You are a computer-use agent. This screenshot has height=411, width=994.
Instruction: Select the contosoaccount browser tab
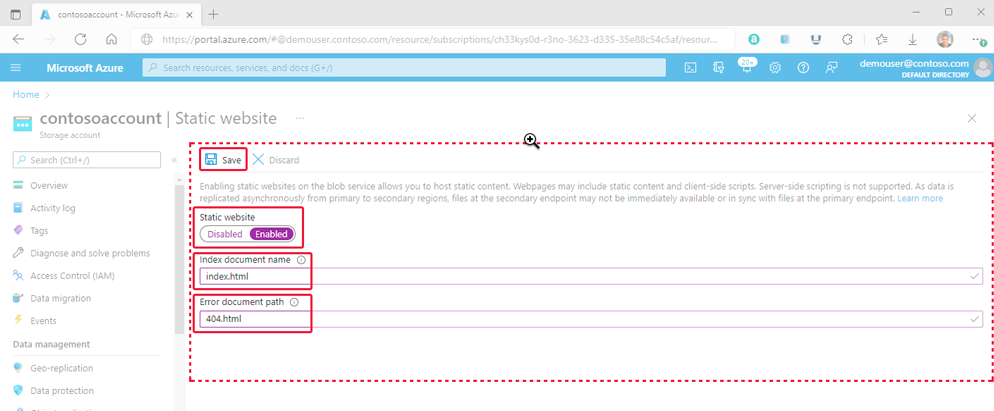point(115,14)
